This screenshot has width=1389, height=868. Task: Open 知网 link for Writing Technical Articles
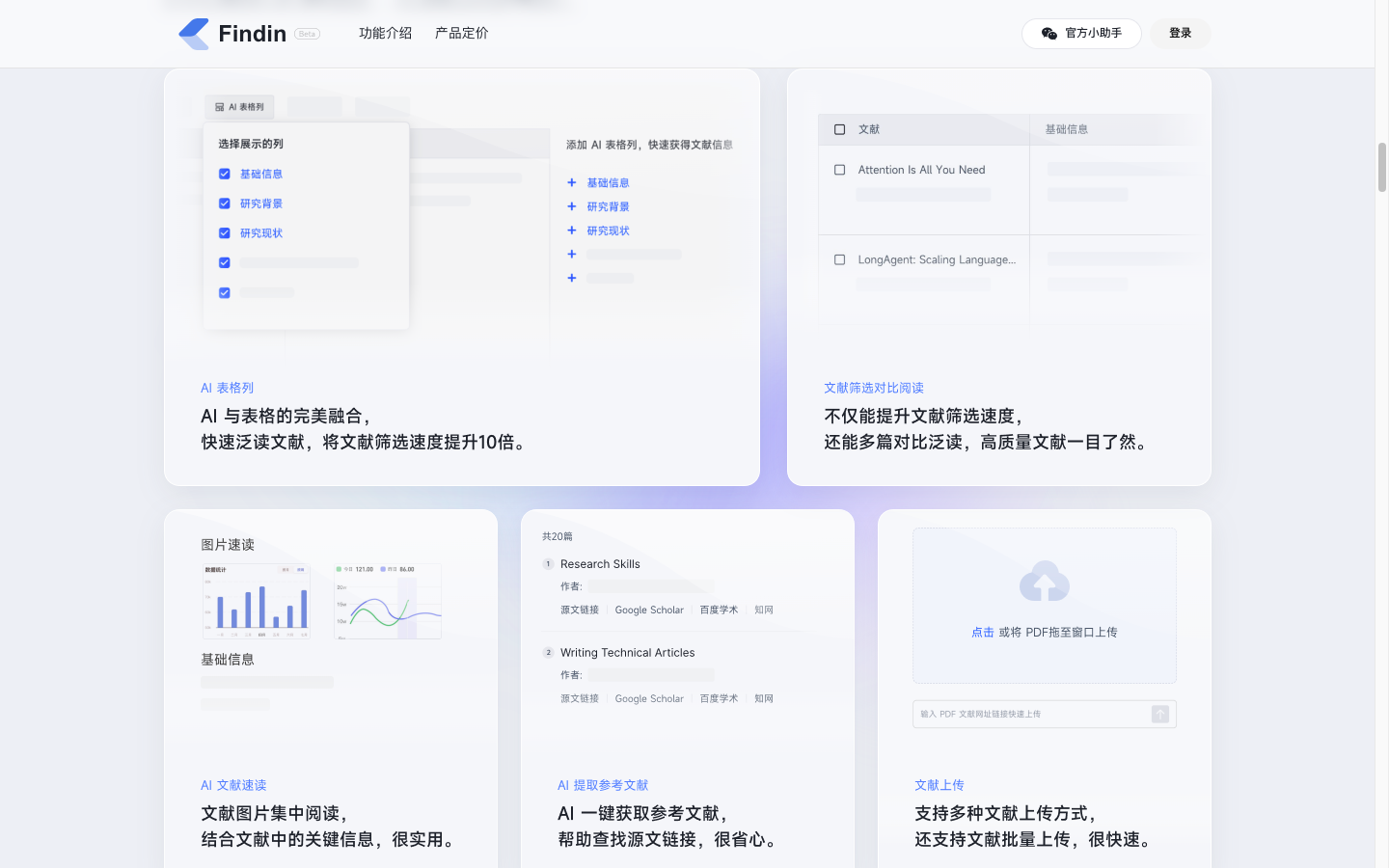(763, 697)
